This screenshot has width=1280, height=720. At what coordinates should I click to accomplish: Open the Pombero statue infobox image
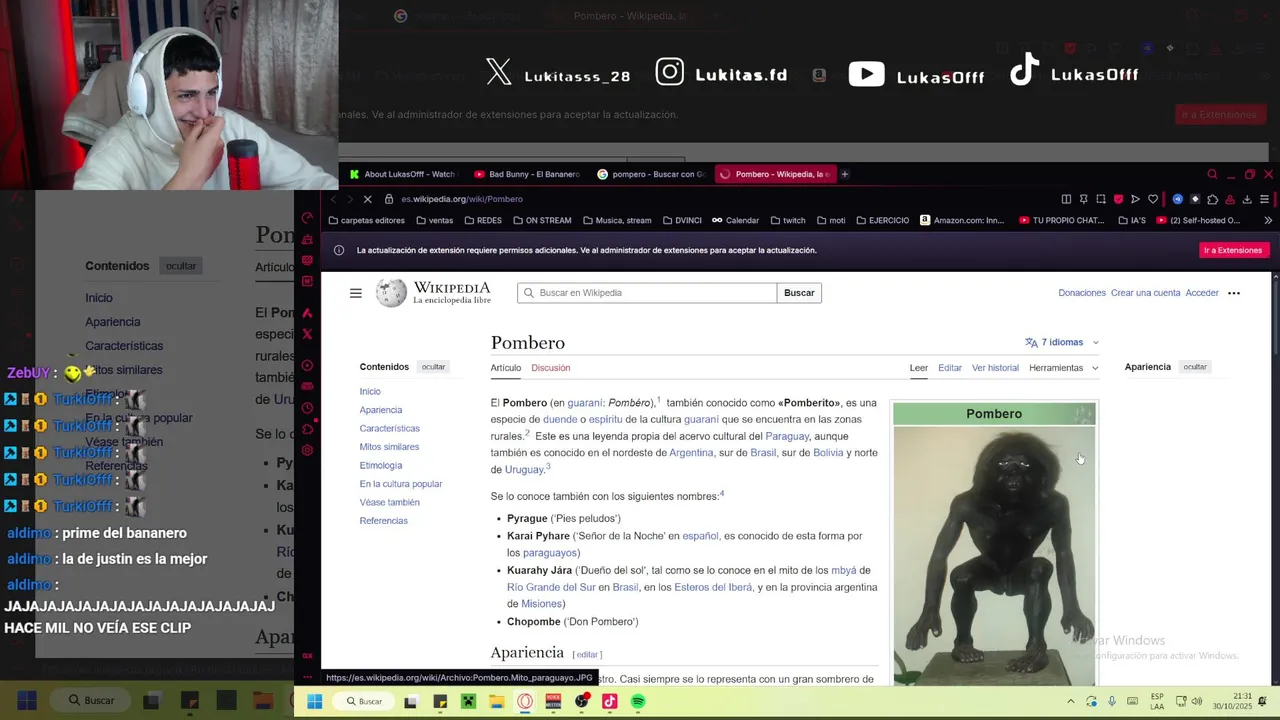994,555
